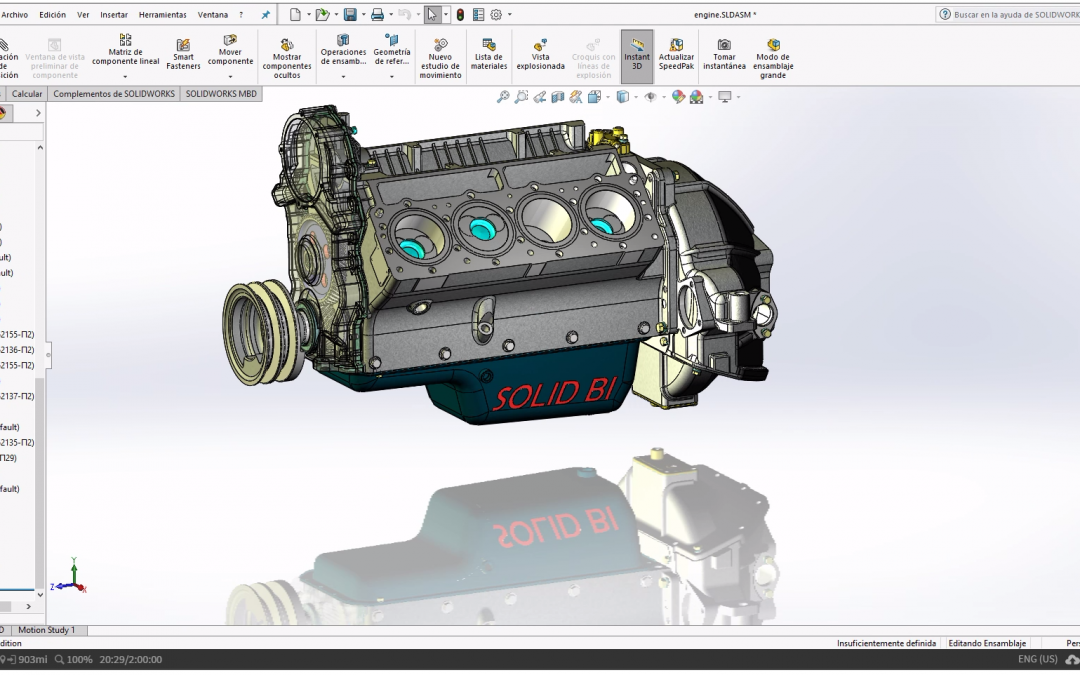
Task: Create a Vista explosionada
Action: (541, 54)
